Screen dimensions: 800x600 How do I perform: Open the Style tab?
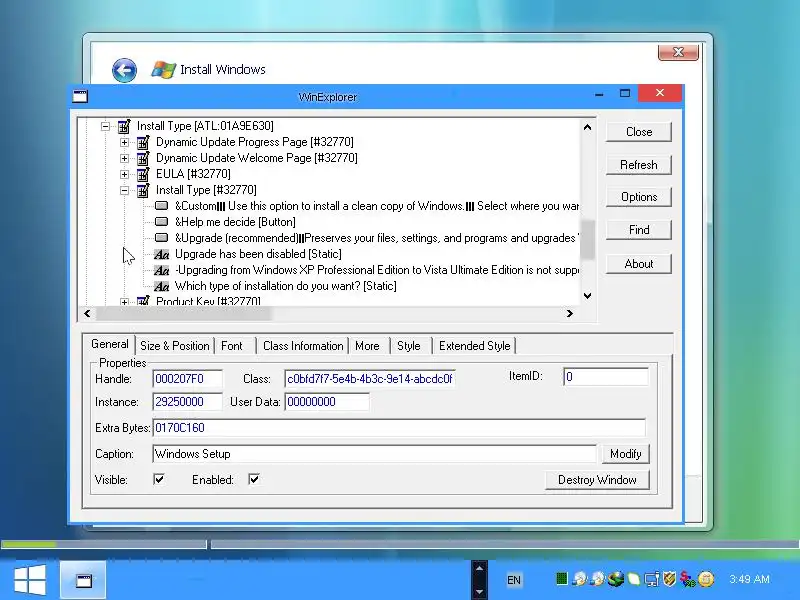click(x=409, y=346)
